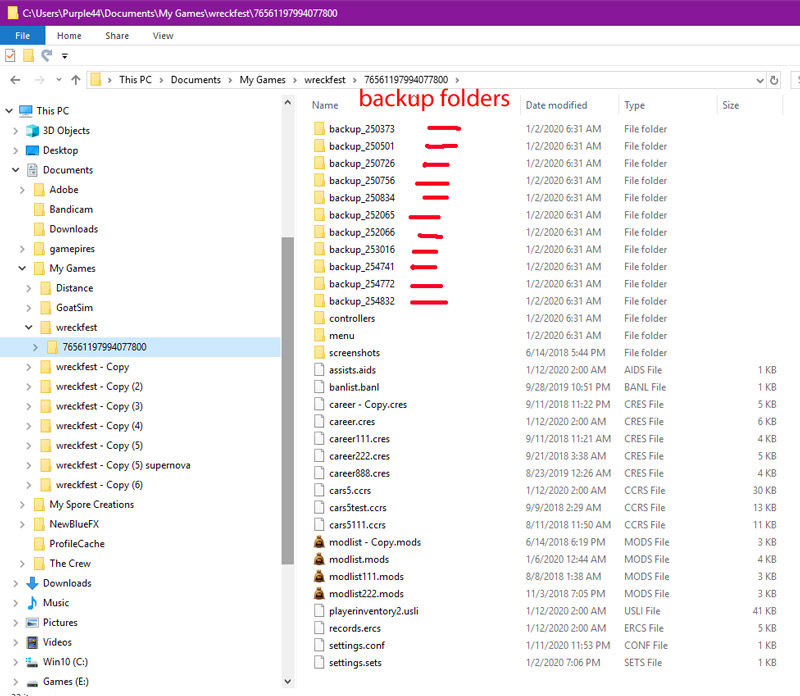Switch to the Home ribbon tab
Screen dimensions: 800x696
coord(69,36)
